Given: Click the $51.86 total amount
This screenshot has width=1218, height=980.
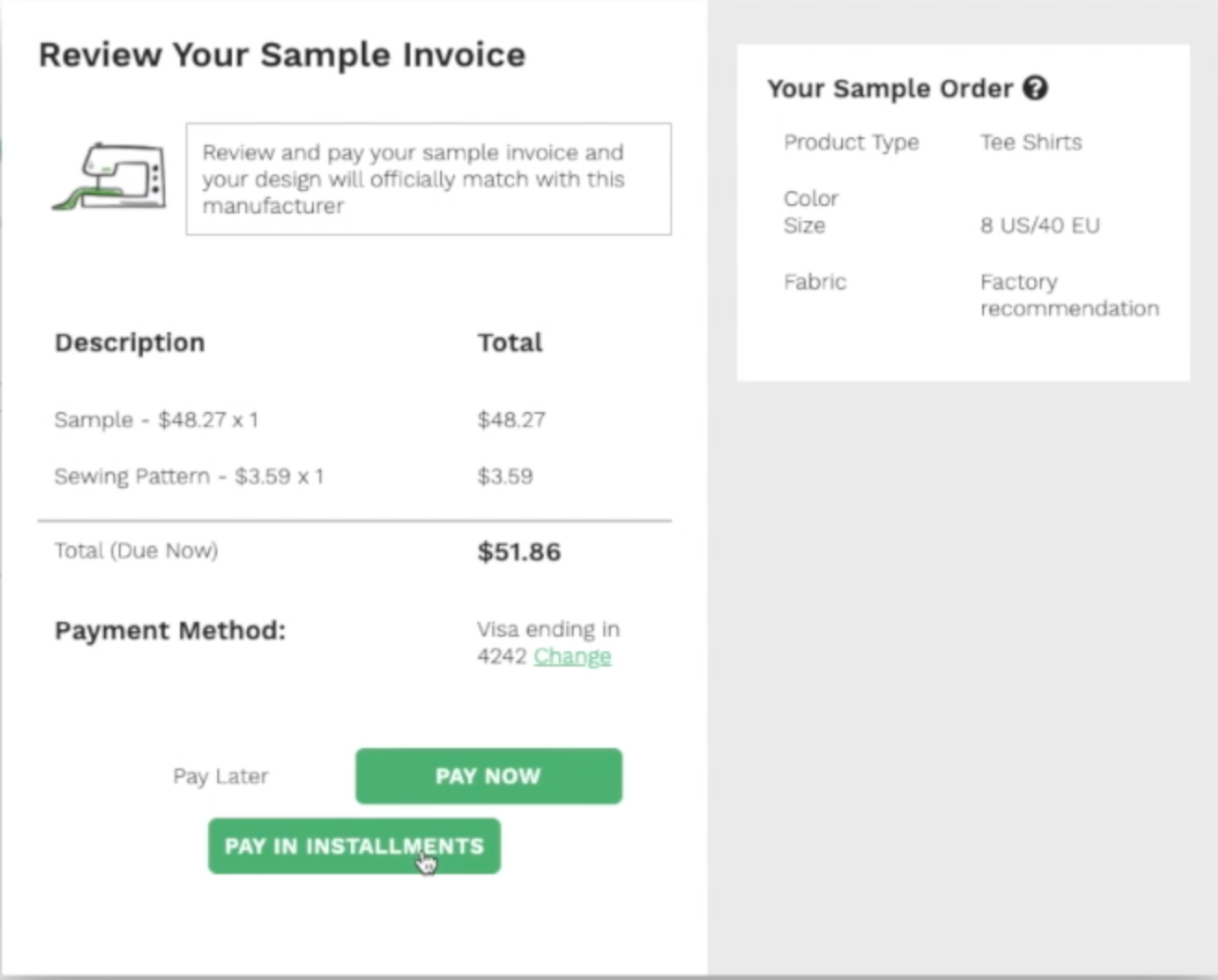Looking at the screenshot, I should (x=519, y=552).
